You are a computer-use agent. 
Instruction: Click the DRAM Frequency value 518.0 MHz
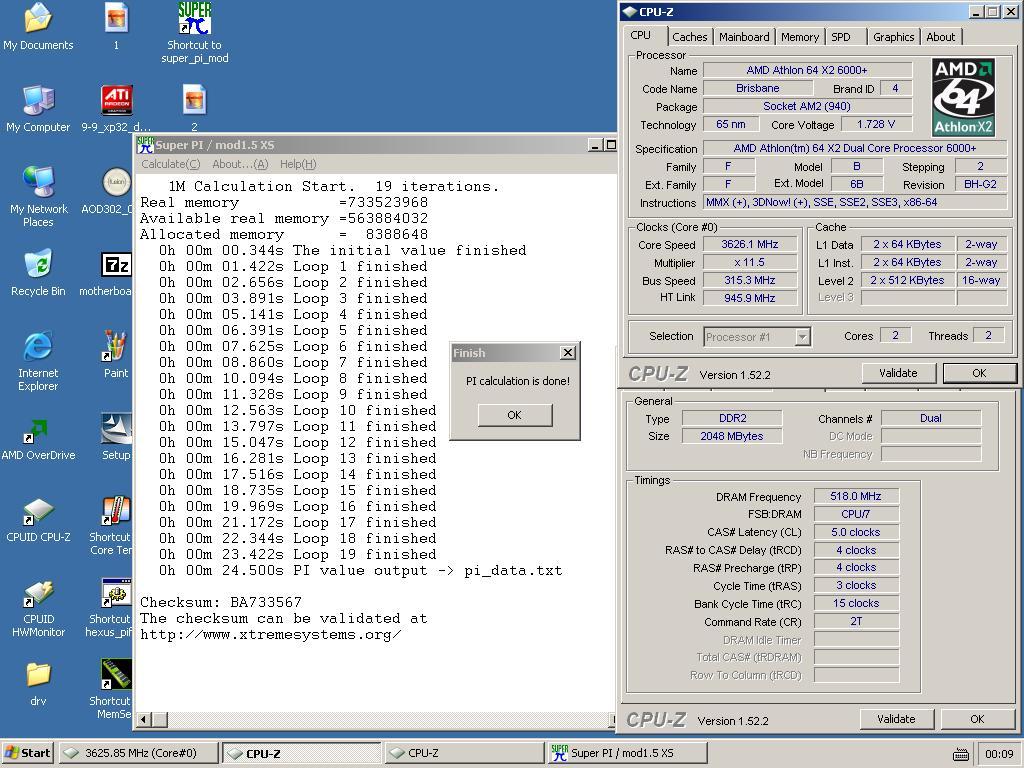pyautogui.click(x=856, y=496)
